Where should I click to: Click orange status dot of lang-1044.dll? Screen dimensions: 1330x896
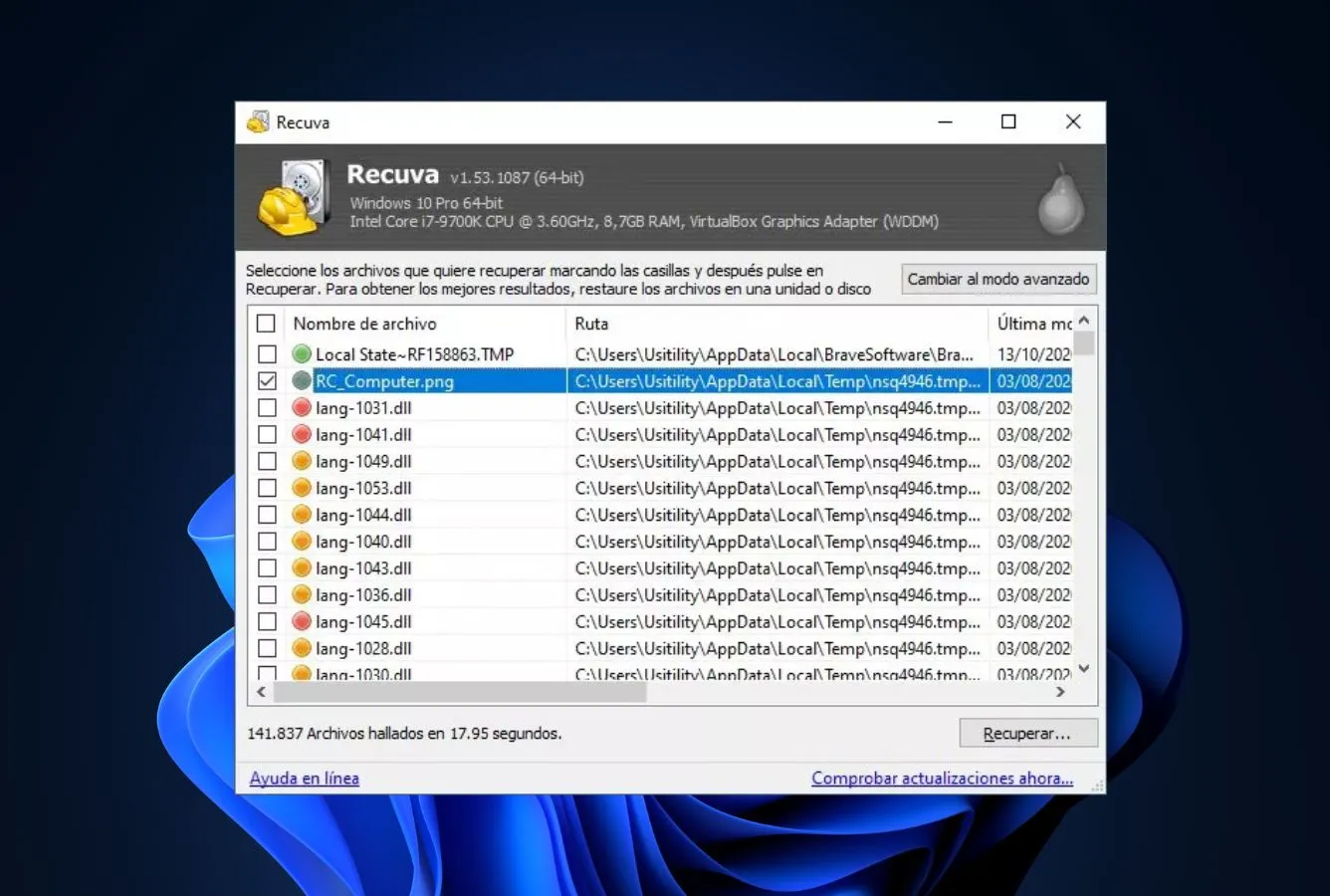(302, 515)
